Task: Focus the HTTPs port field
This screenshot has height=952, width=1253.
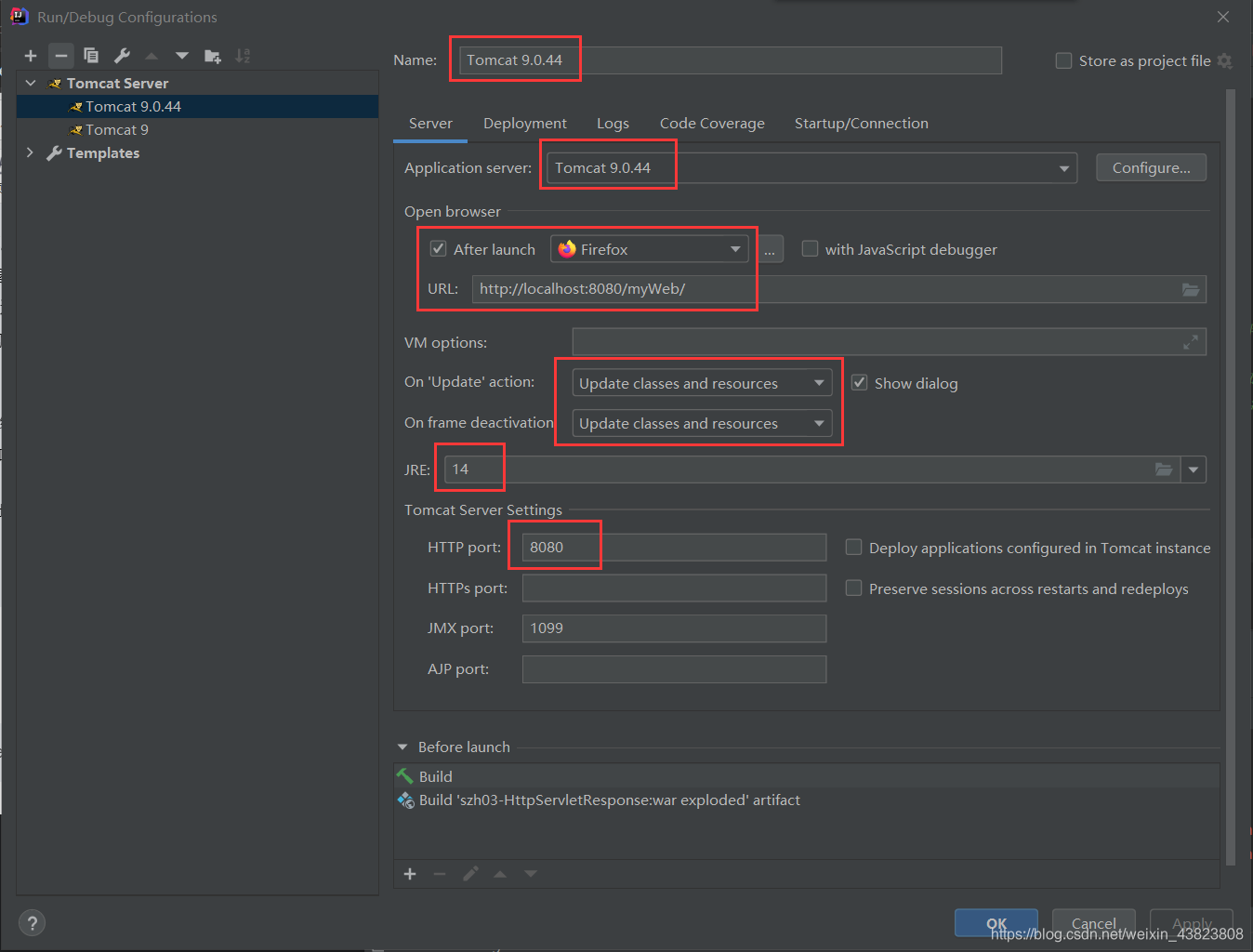Action: click(674, 588)
